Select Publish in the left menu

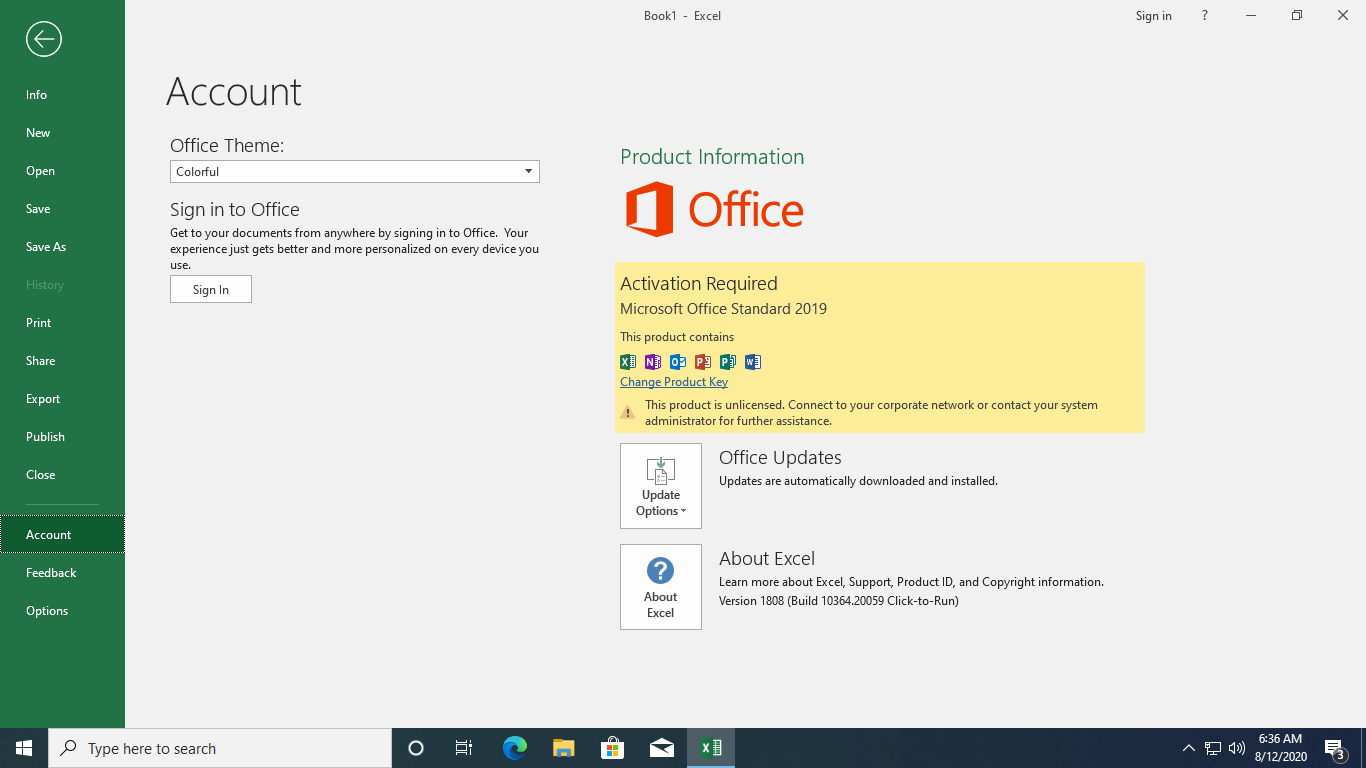(x=62, y=437)
